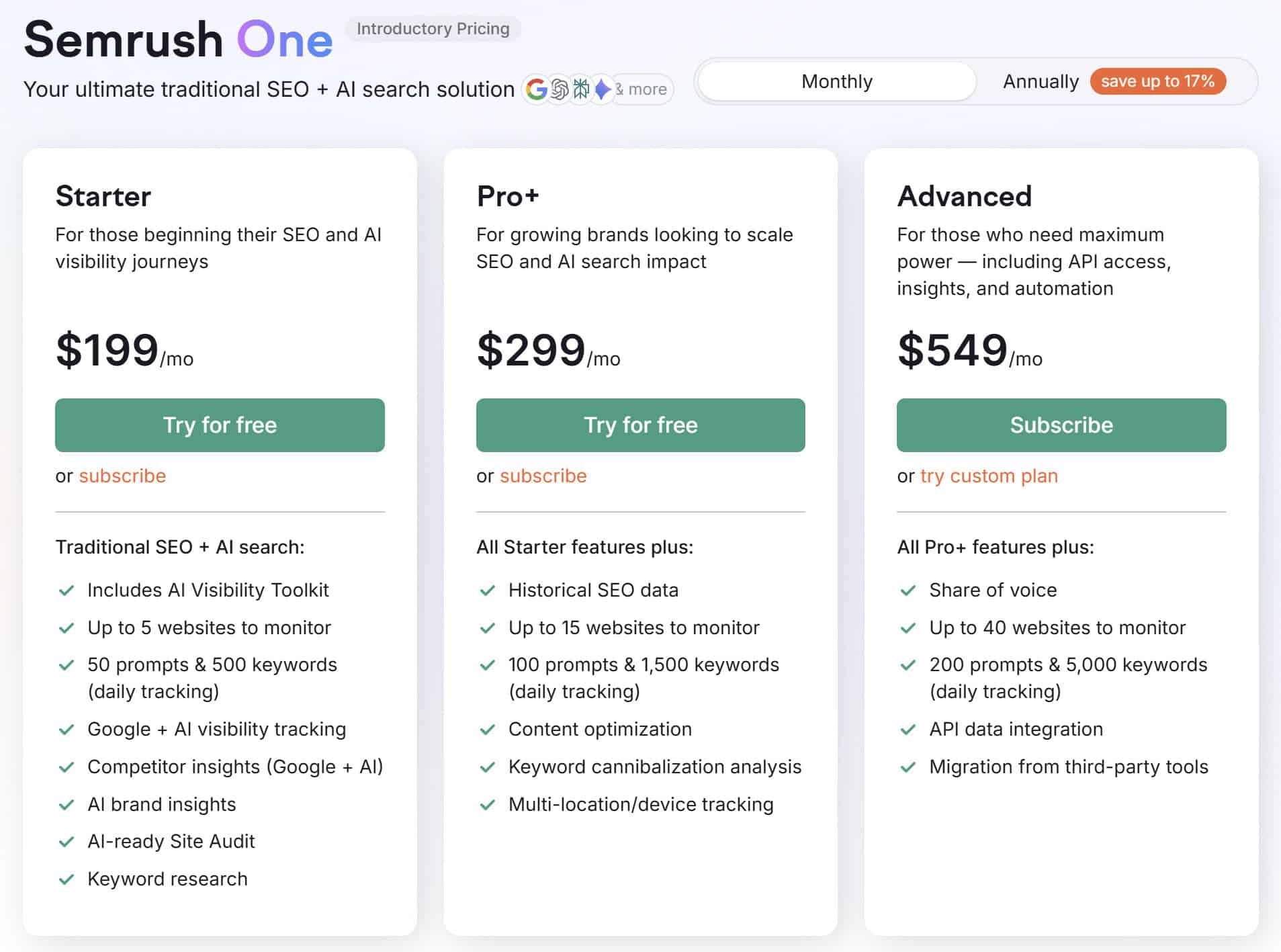Click the OpenAI ChatGPT icon
The height and width of the screenshot is (952, 1281).
[x=559, y=89]
